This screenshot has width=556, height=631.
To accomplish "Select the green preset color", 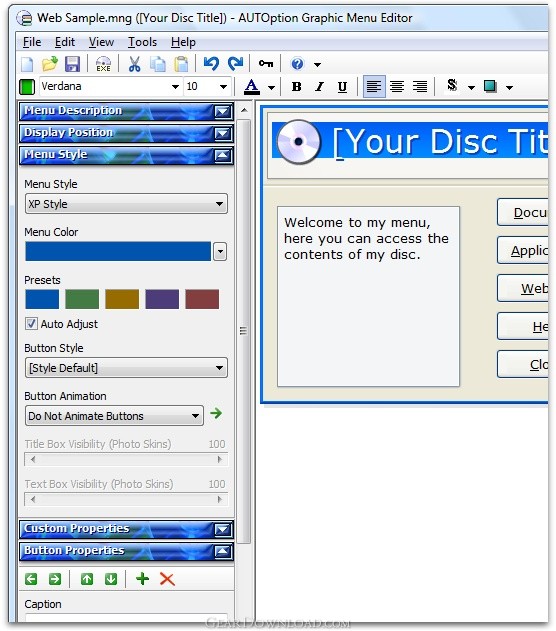I will coord(82,299).
